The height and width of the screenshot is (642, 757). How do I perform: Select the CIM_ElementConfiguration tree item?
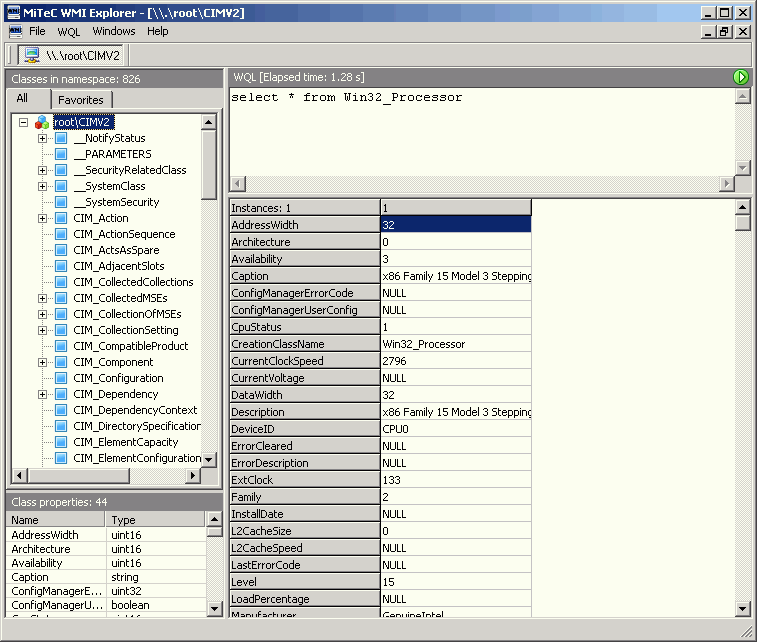click(x=137, y=458)
